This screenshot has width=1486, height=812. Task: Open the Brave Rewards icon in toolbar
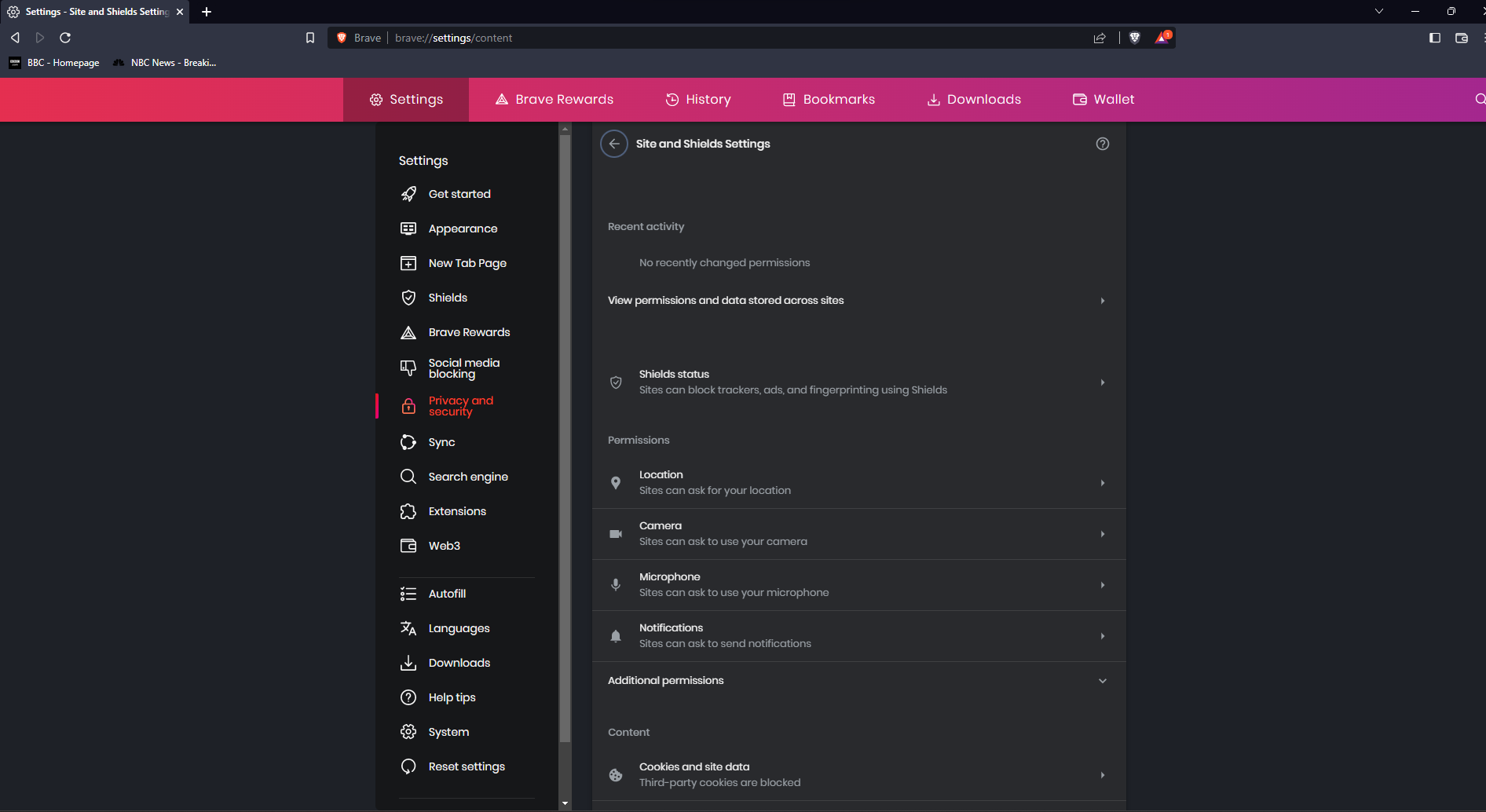1162,37
